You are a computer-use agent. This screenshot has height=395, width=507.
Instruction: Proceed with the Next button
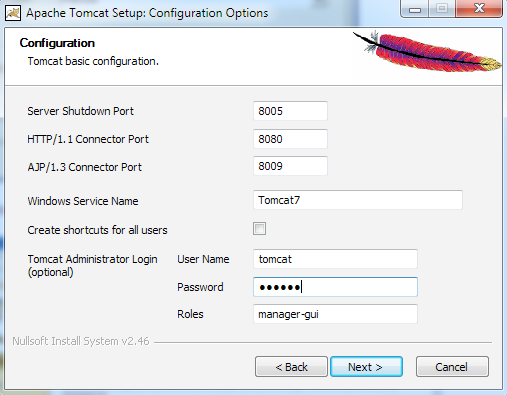[366, 367]
